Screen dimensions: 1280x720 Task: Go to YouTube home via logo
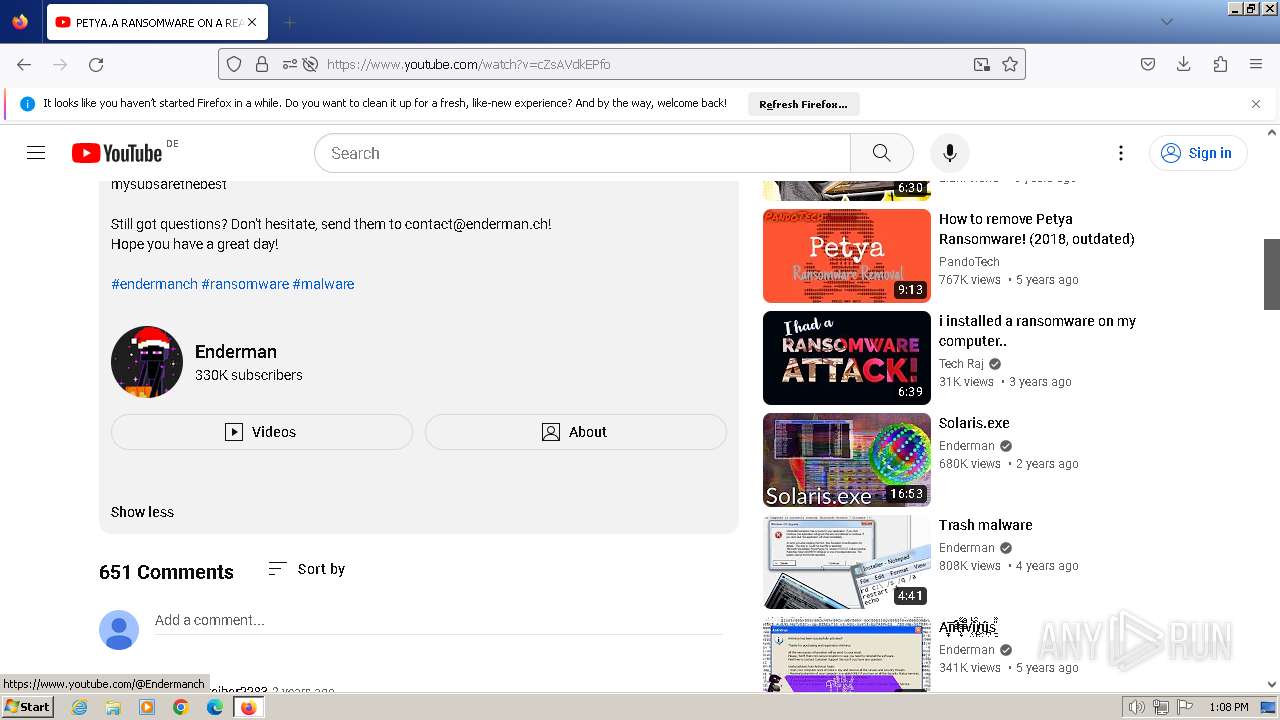coord(117,153)
